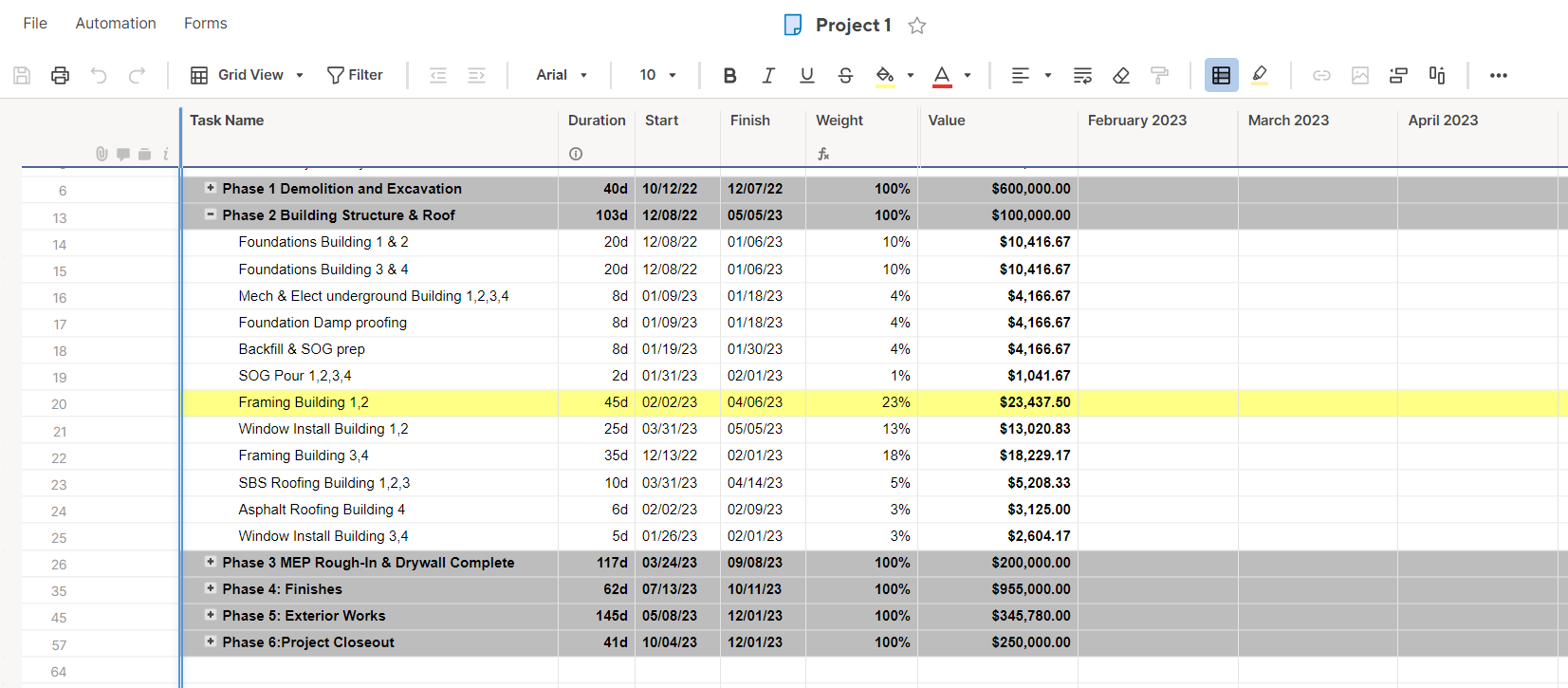Click the Print icon
The width and height of the screenshot is (1568, 688).
[60, 75]
